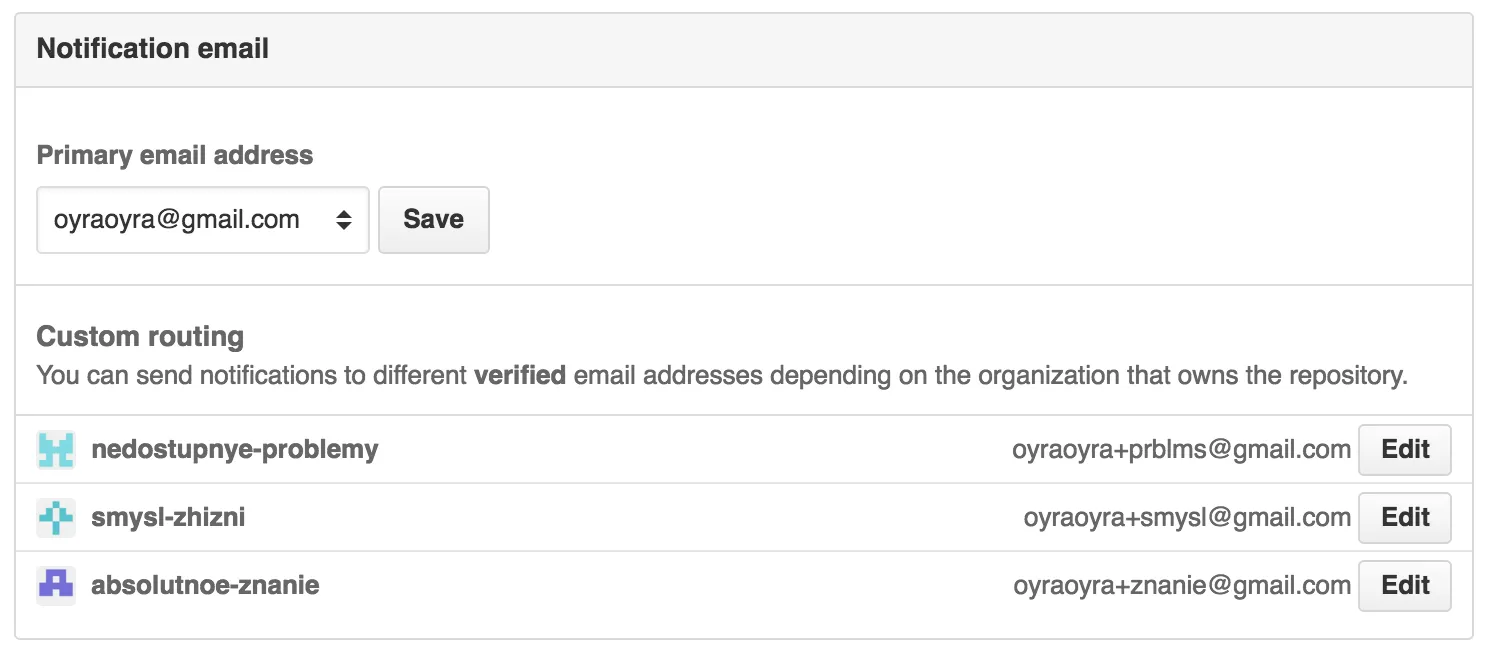This screenshot has width=1490, height=650.
Task: Edit routing for nedostupnye-problemy
Action: (x=1404, y=450)
